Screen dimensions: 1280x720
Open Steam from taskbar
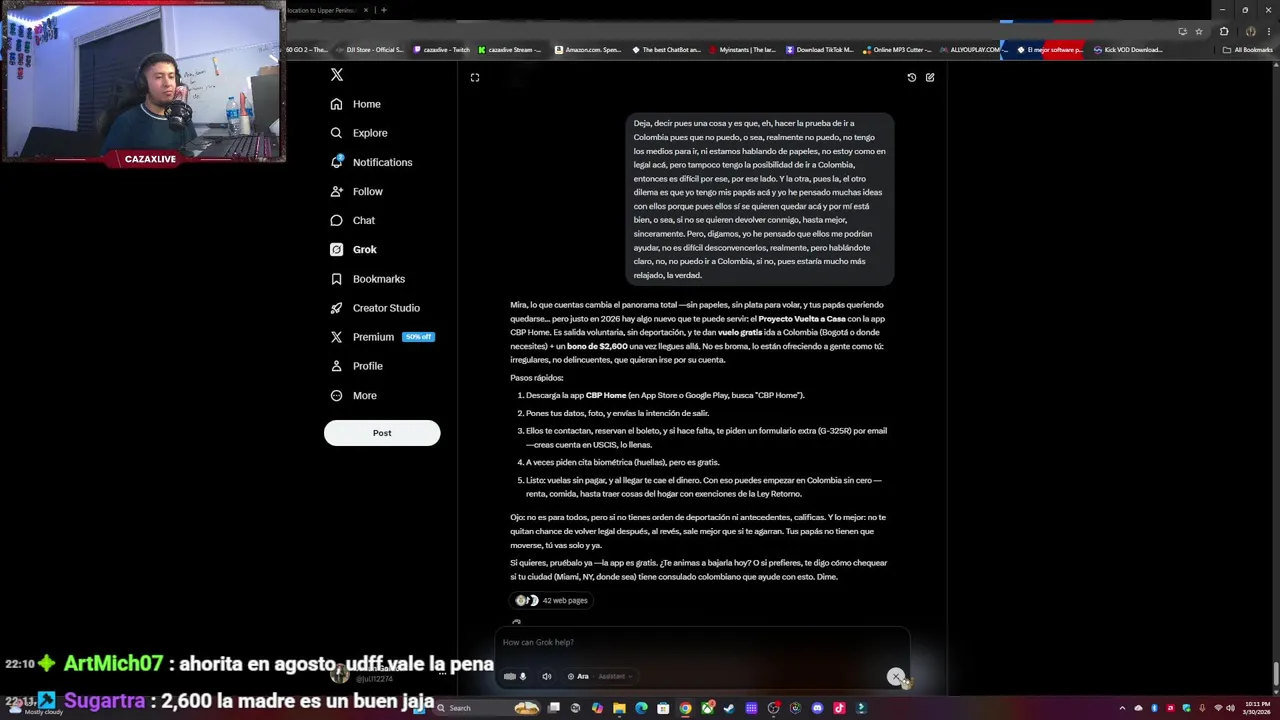pyautogui.click(x=729, y=708)
